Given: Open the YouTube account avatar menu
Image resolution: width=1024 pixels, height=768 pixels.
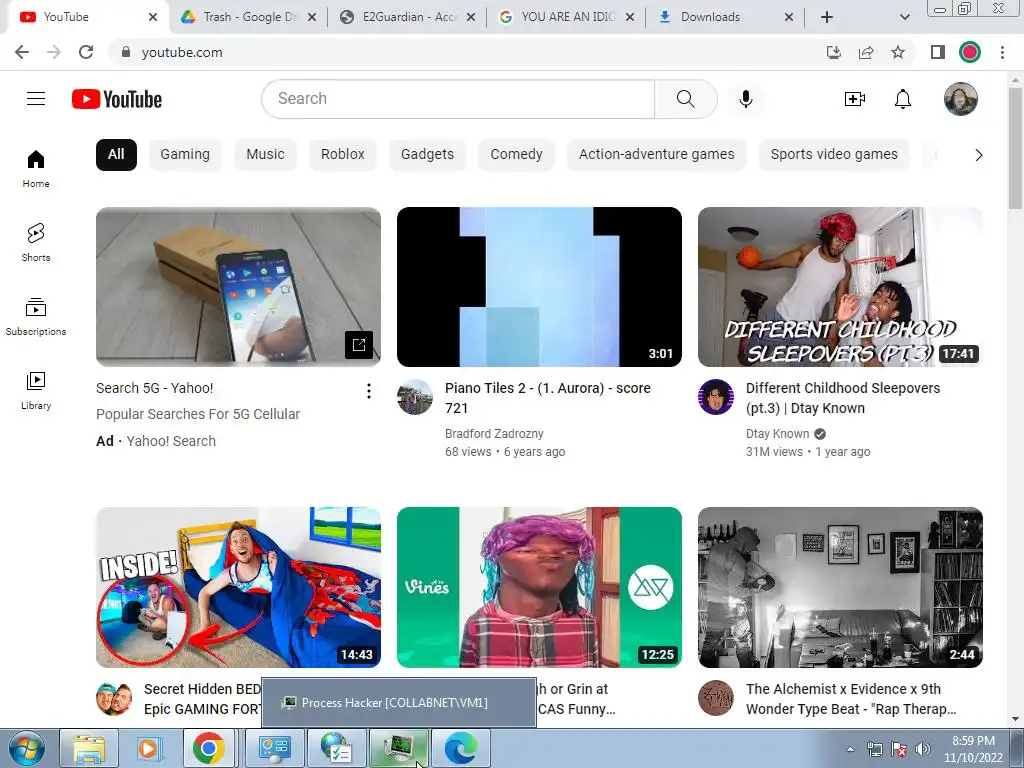Looking at the screenshot, I should point(961,99).
